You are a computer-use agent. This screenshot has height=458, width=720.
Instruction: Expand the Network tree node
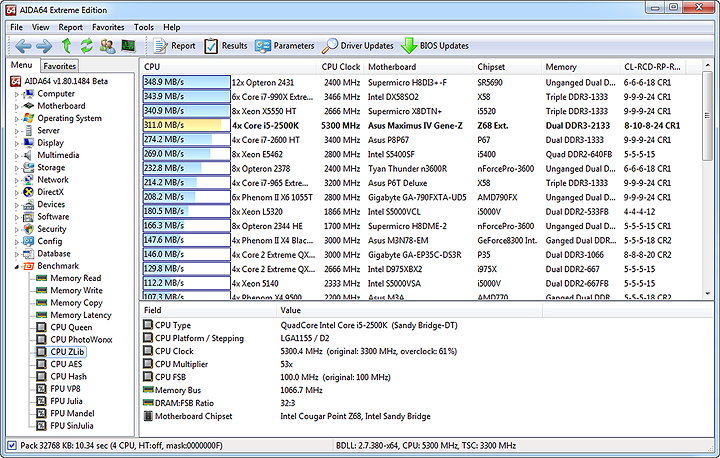[x=17, y=181]
